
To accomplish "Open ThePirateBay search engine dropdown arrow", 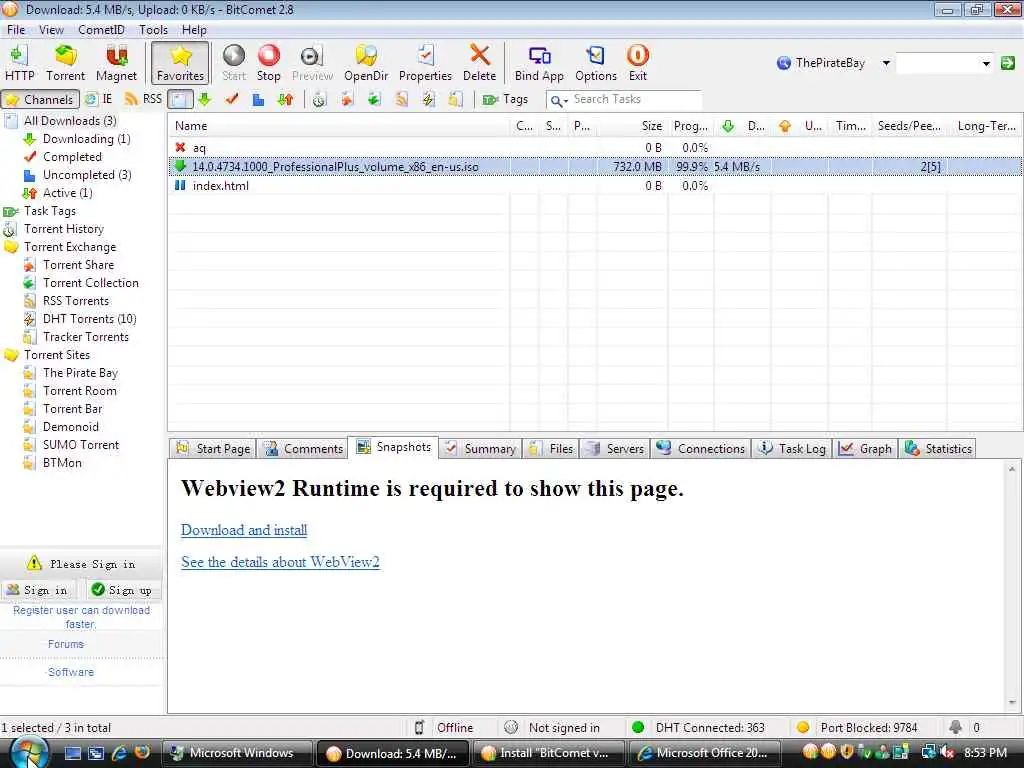I will [886, 63].
